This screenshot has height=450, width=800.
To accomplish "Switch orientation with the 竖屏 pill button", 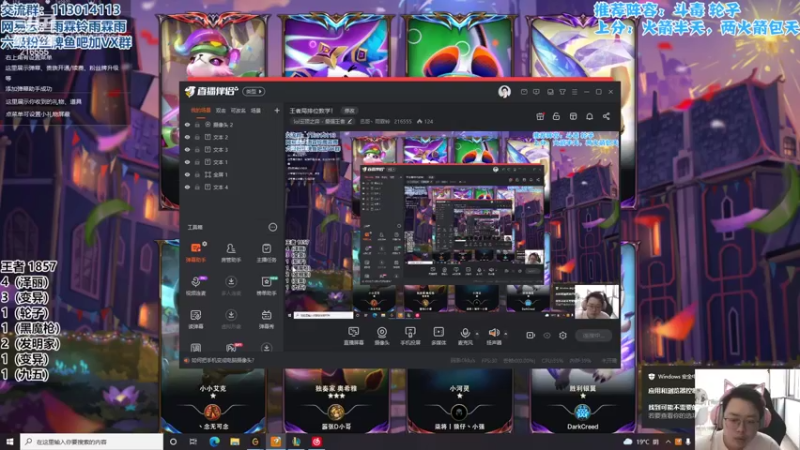I will 254,91.
